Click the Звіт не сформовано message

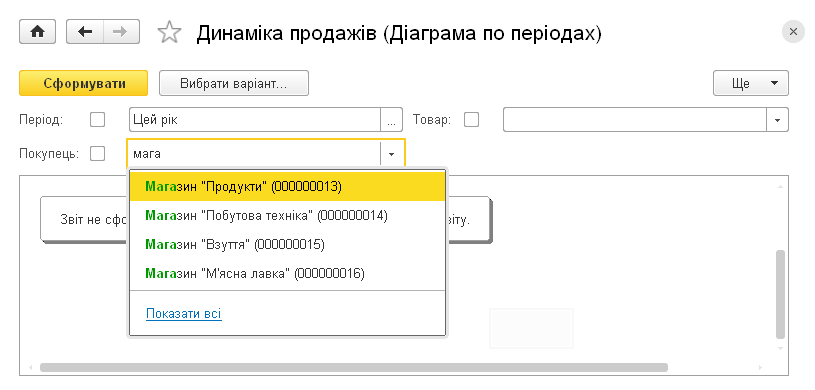pos(265,219)
